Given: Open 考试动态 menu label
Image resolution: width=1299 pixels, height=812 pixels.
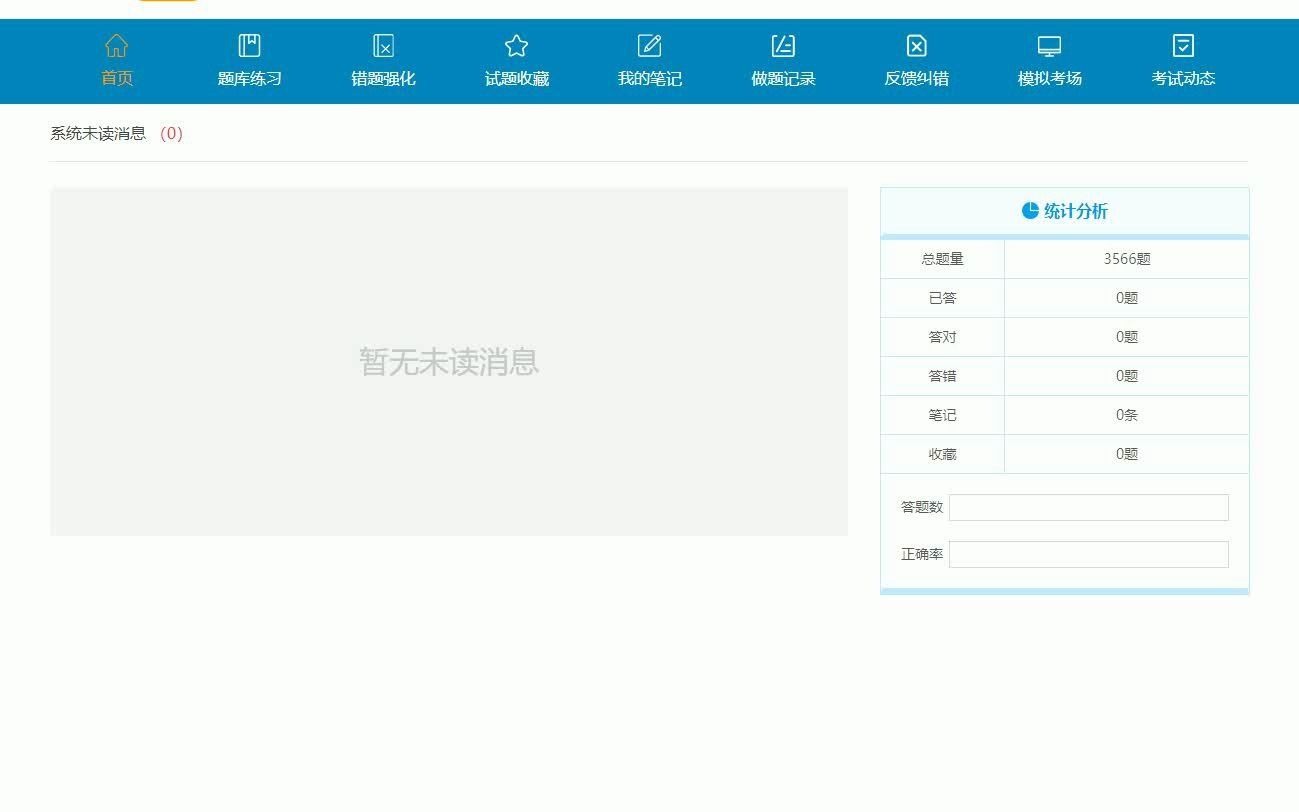Looking at the screenshot, I should (1183, 78).
